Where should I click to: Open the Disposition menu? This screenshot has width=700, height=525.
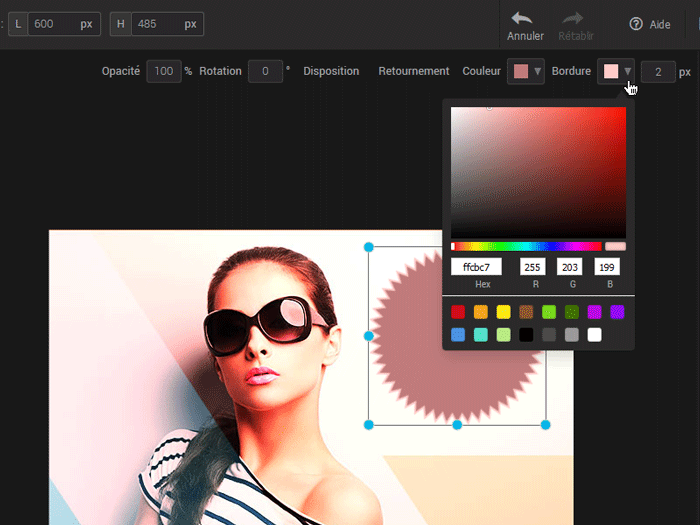pos(331,72)
